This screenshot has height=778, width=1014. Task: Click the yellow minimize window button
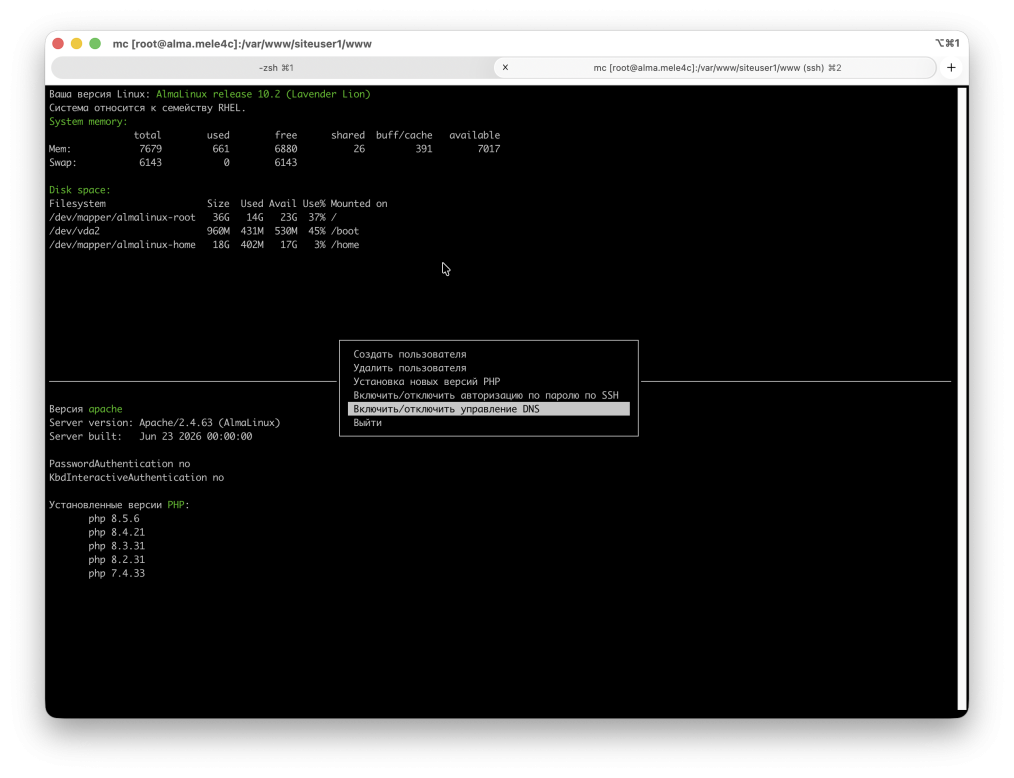point(76,43)
